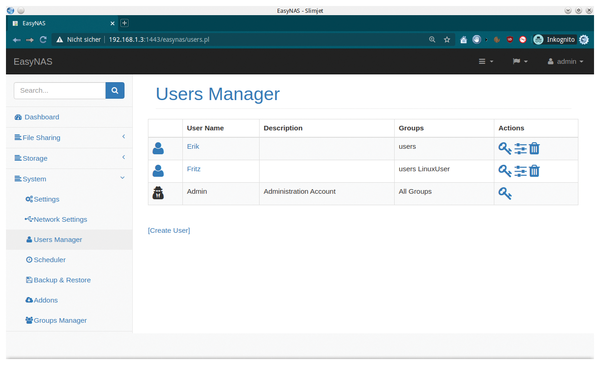Select Users Manager in sidebar
The width and height of the screenshot is (600, 365).
coord(69,240)
